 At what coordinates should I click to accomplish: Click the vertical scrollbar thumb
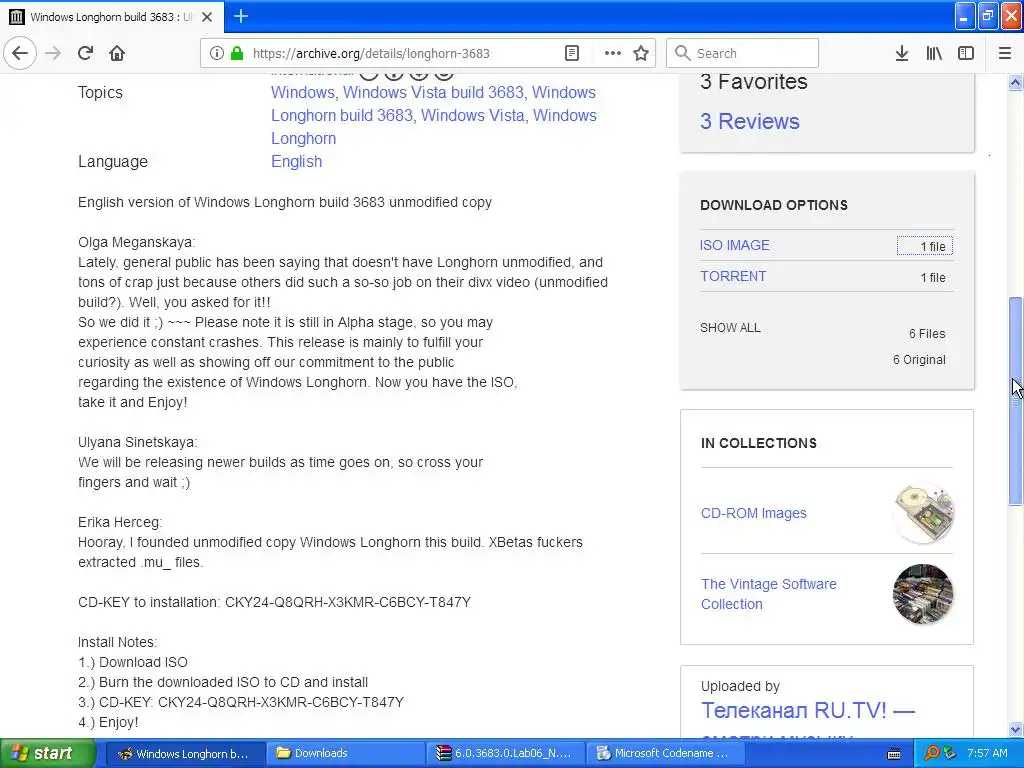1015,400
